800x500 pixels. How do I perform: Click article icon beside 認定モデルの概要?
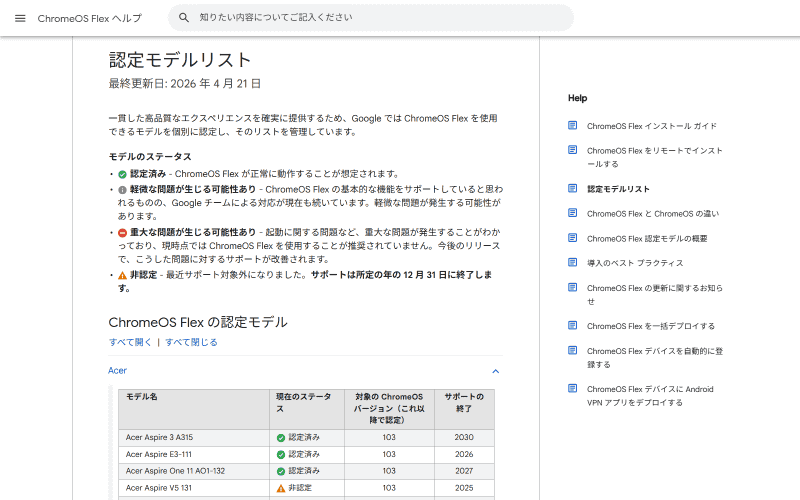[572, 238]
